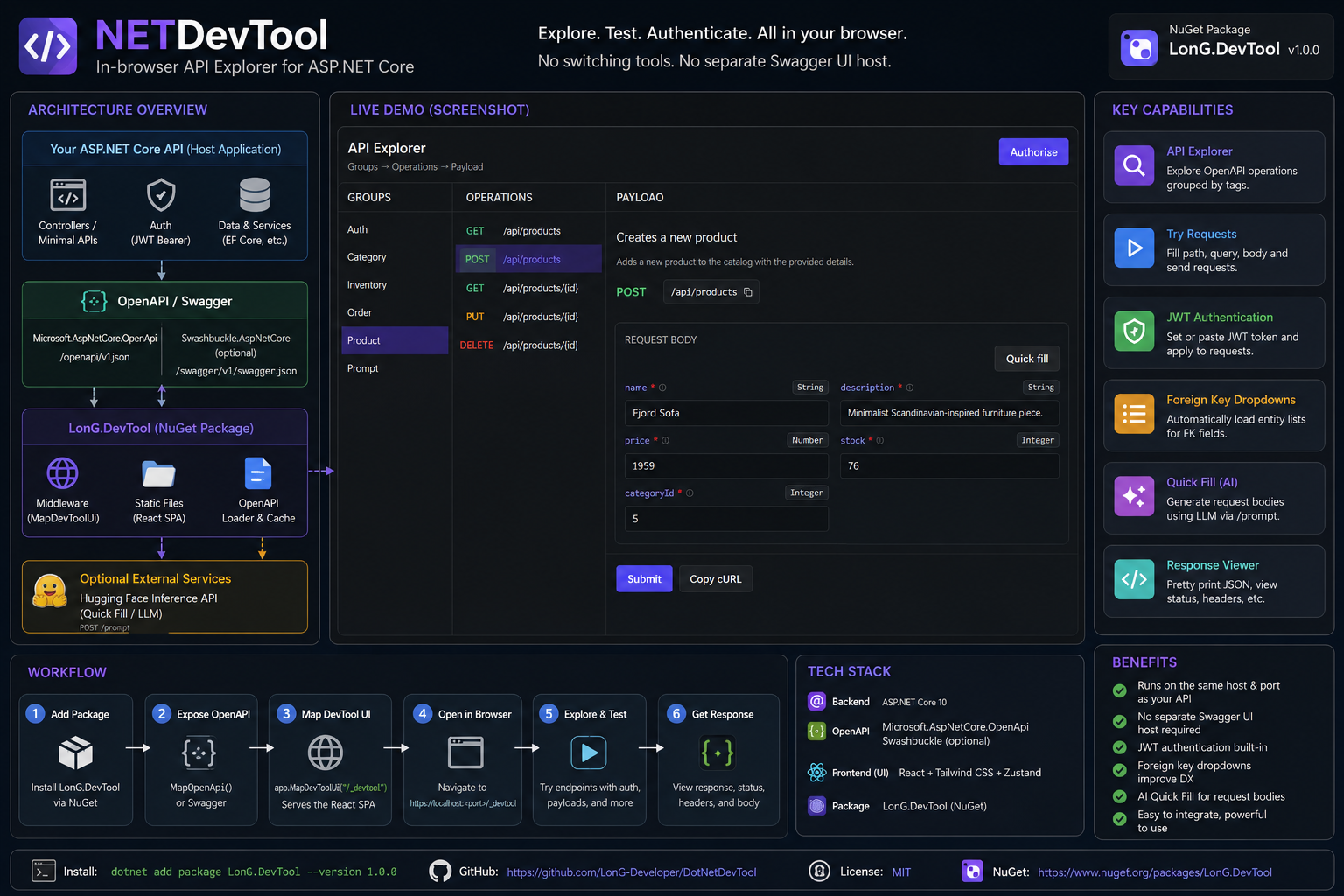Click the name field containing Fjord Sofa

click(x=726, y=413)
